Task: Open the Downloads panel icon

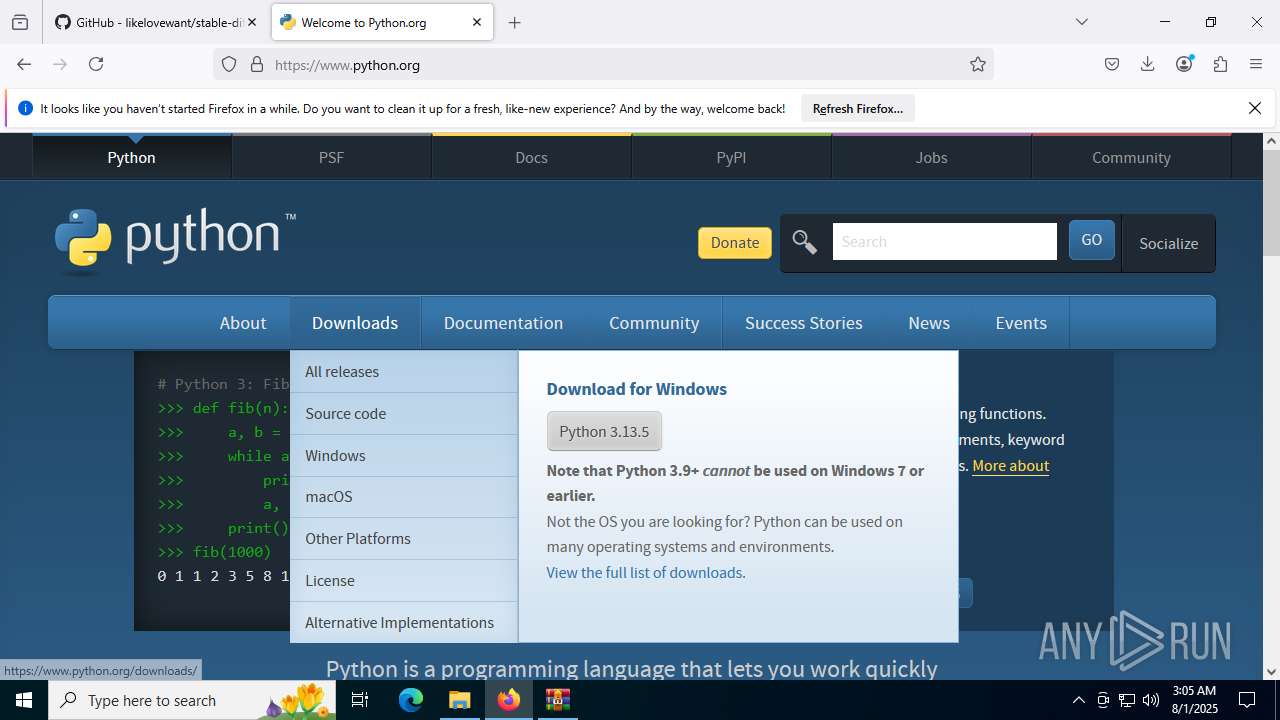Action: coord(1148,64)
